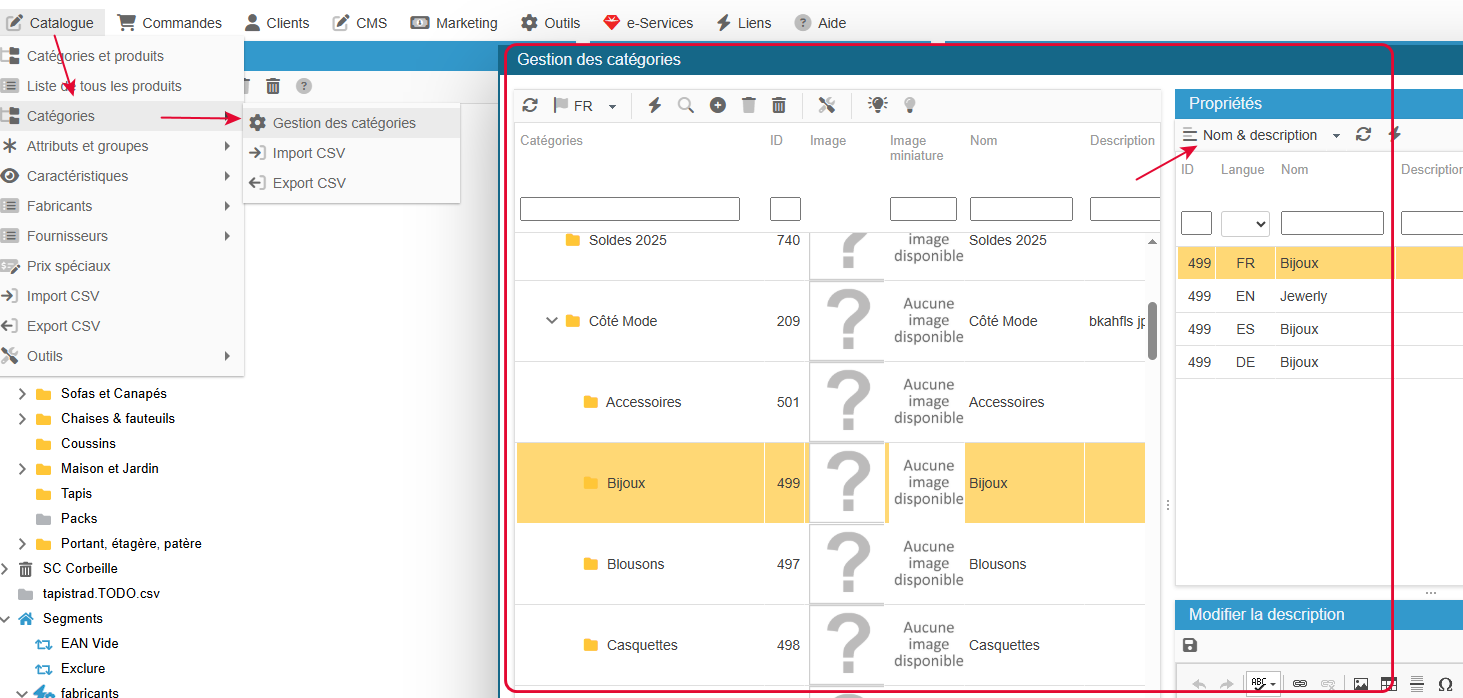Screen dimensions: 1463x698
Task: Click the magnifier search icon in categories toolbar
Action: tap(686, 105)
